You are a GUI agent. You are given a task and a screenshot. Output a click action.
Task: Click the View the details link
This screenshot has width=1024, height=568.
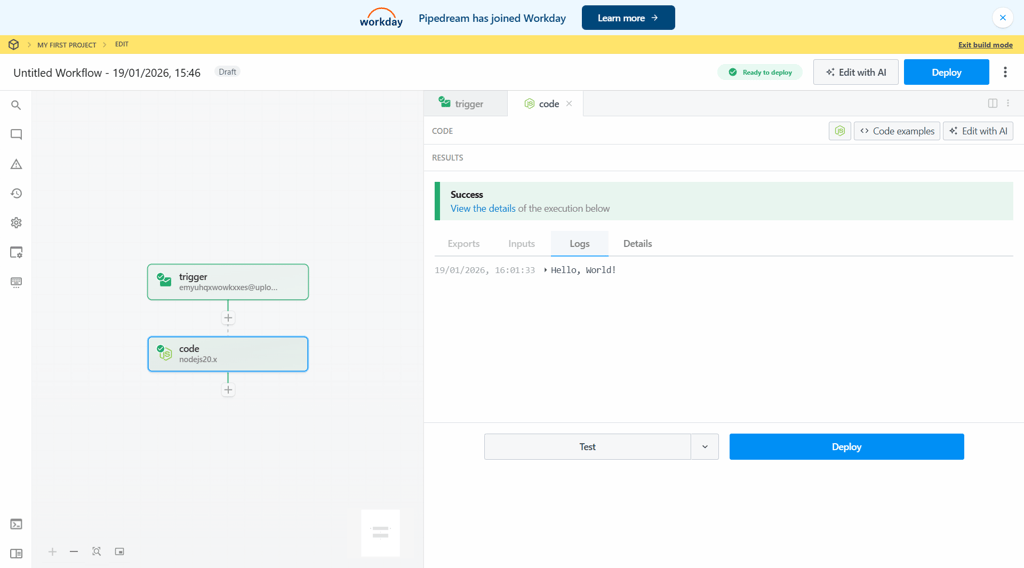(483, 208)
